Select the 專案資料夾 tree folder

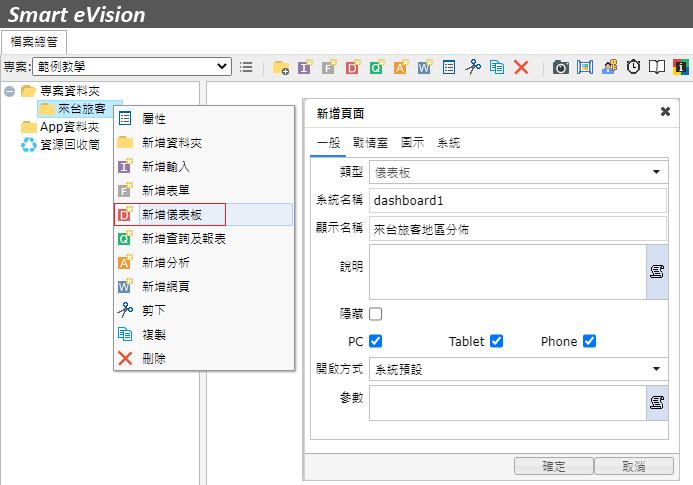point(61,91)
